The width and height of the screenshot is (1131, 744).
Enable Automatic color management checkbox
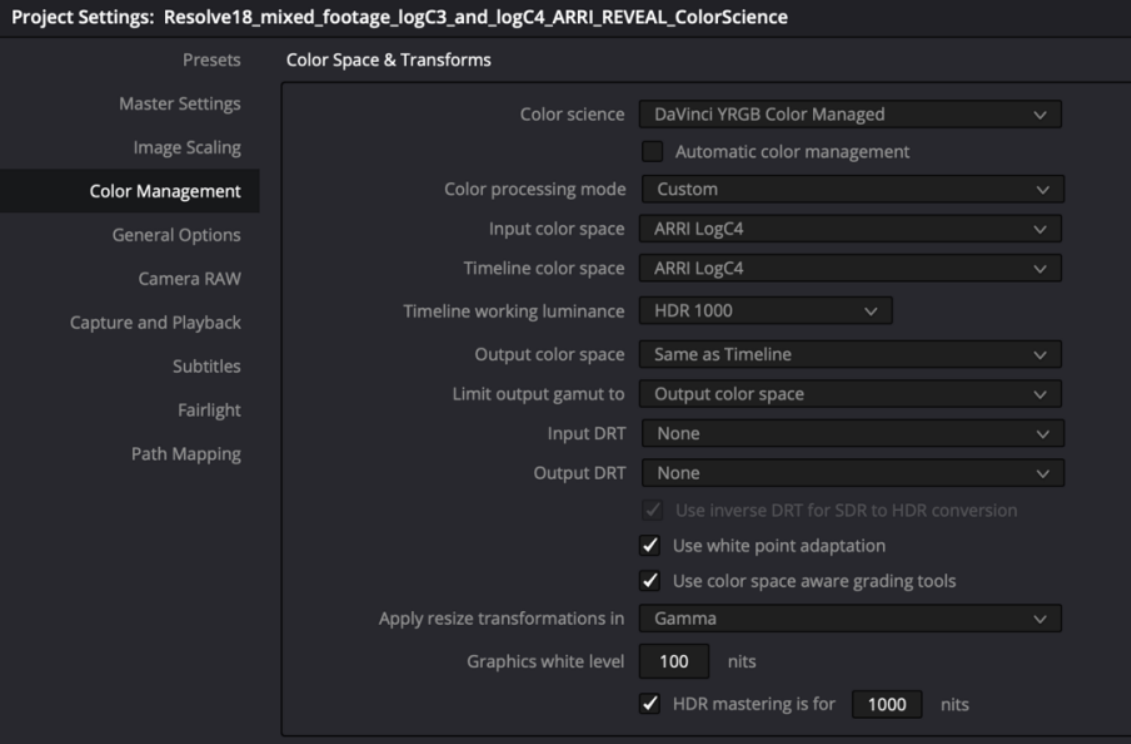point(652,152)
